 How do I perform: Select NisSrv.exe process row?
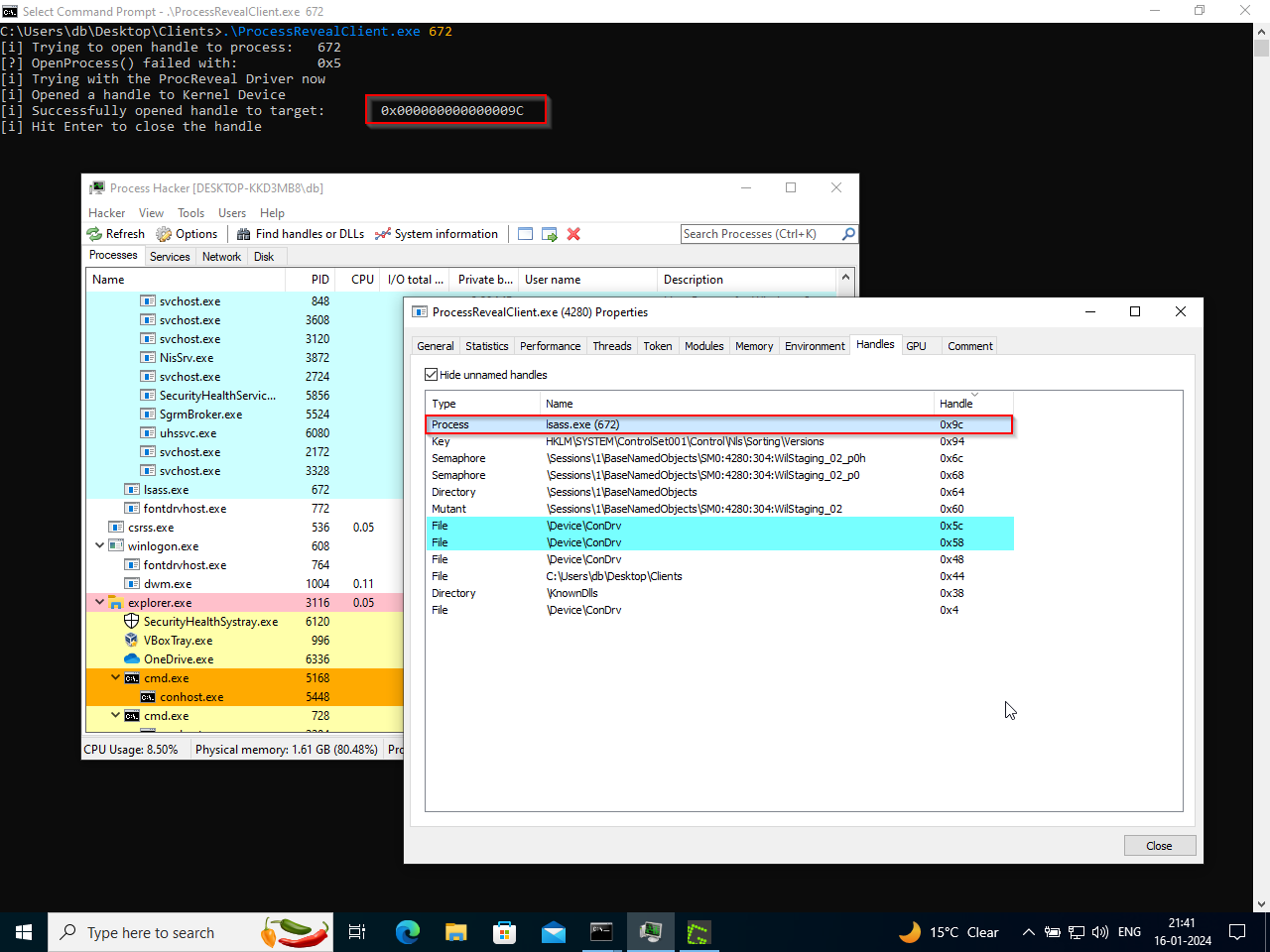245,358
